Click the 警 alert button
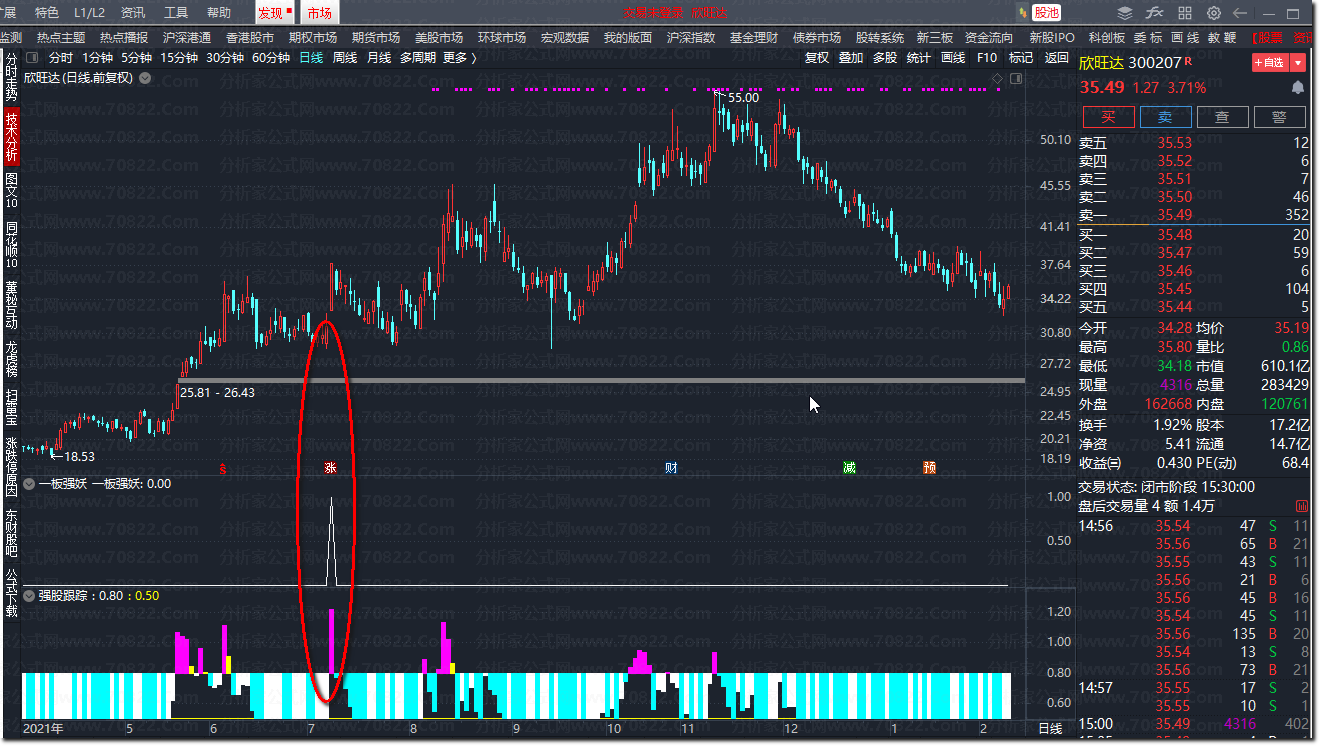1321x746 pixels. click(1279, 117)
